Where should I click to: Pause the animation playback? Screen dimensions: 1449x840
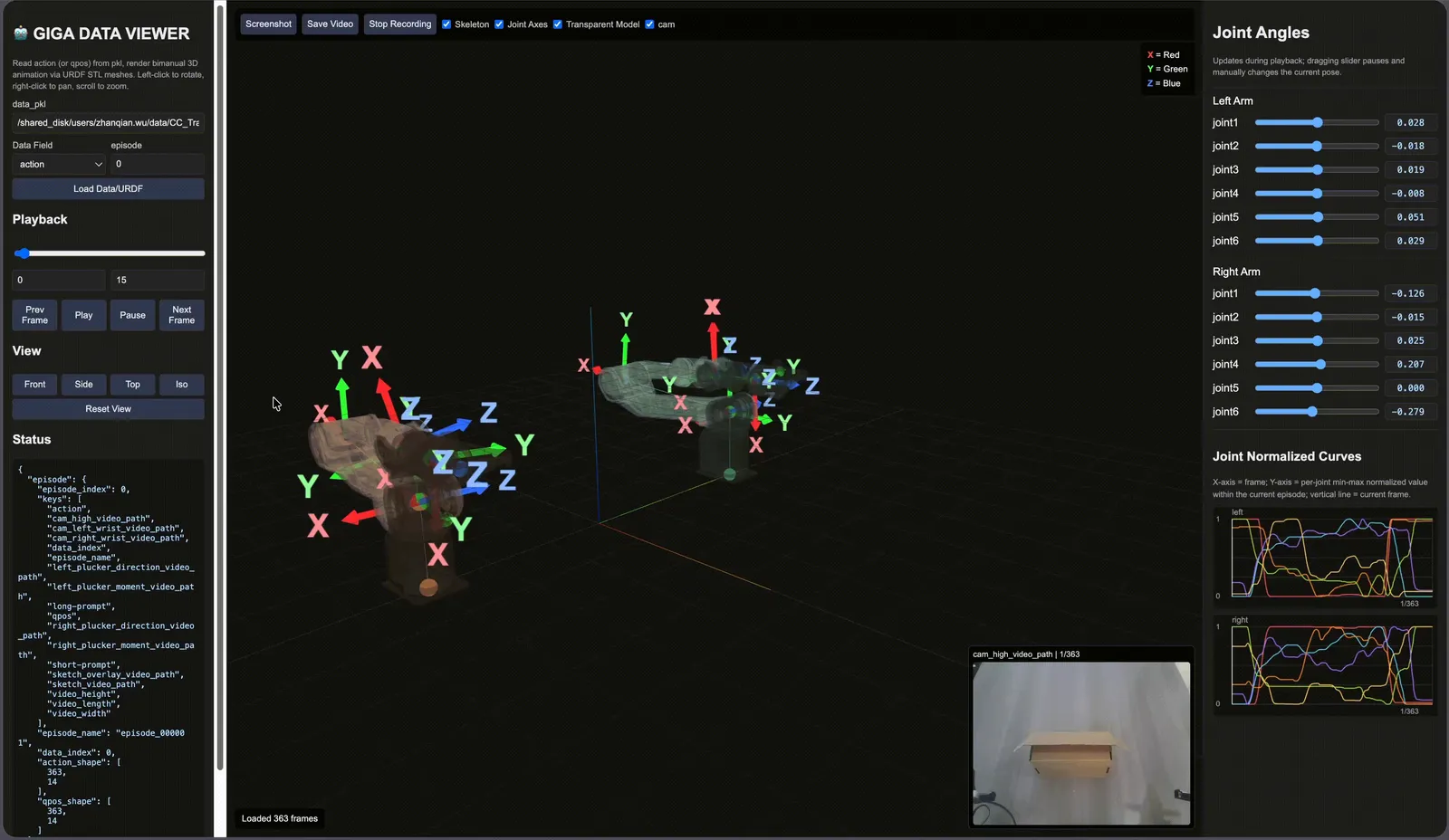click(x=132, y=315)
